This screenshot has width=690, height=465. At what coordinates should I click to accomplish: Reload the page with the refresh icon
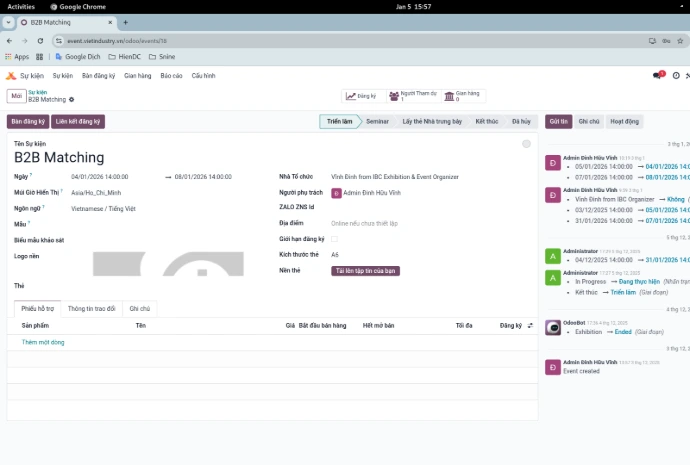[x=41, y=41]
